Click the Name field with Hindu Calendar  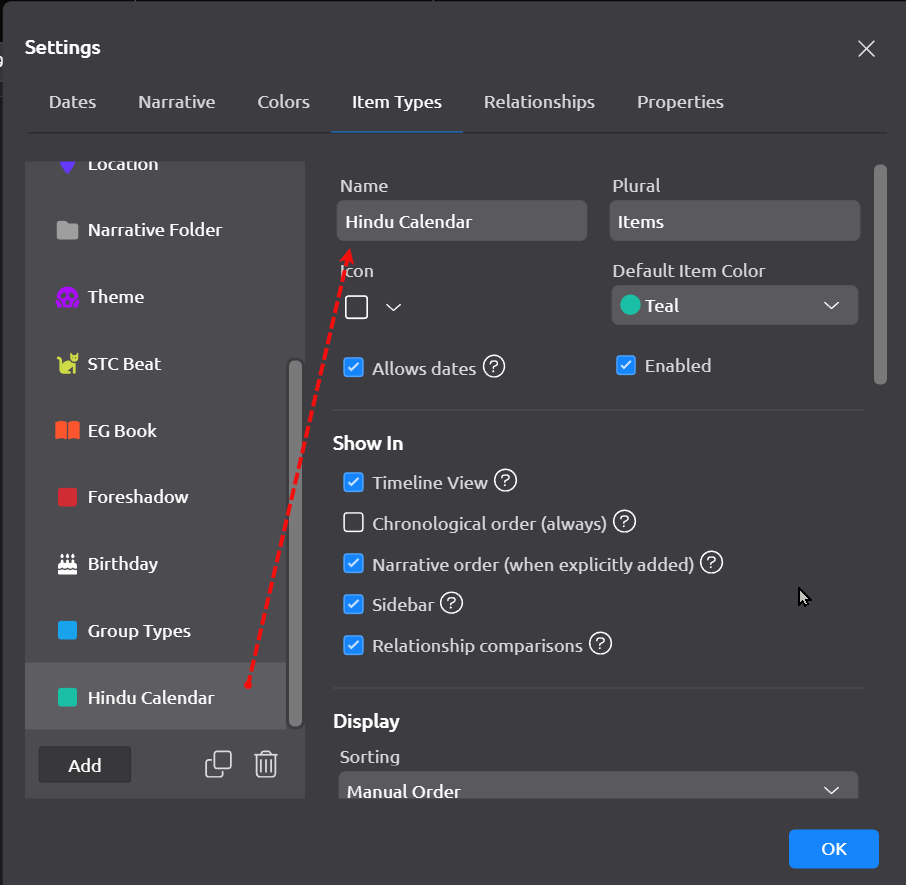tap(462, 221)
